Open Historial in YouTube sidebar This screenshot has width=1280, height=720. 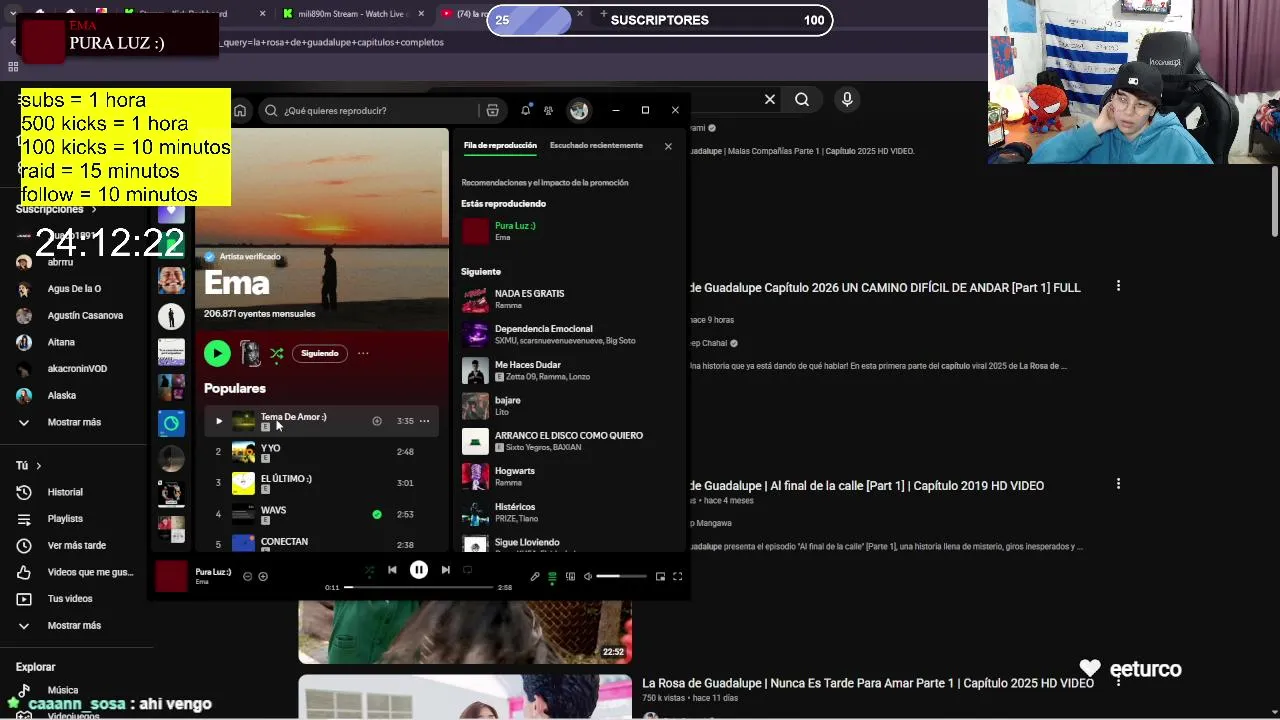point(65,492)
